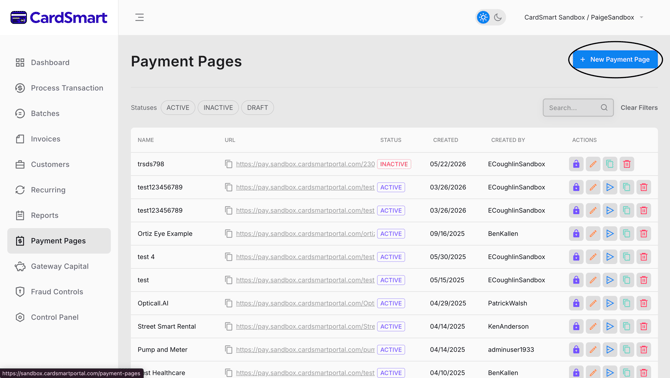Open the Ortiz Eye Example page link
This screenshot has width=670, height=378.
[x=305, y=234]
